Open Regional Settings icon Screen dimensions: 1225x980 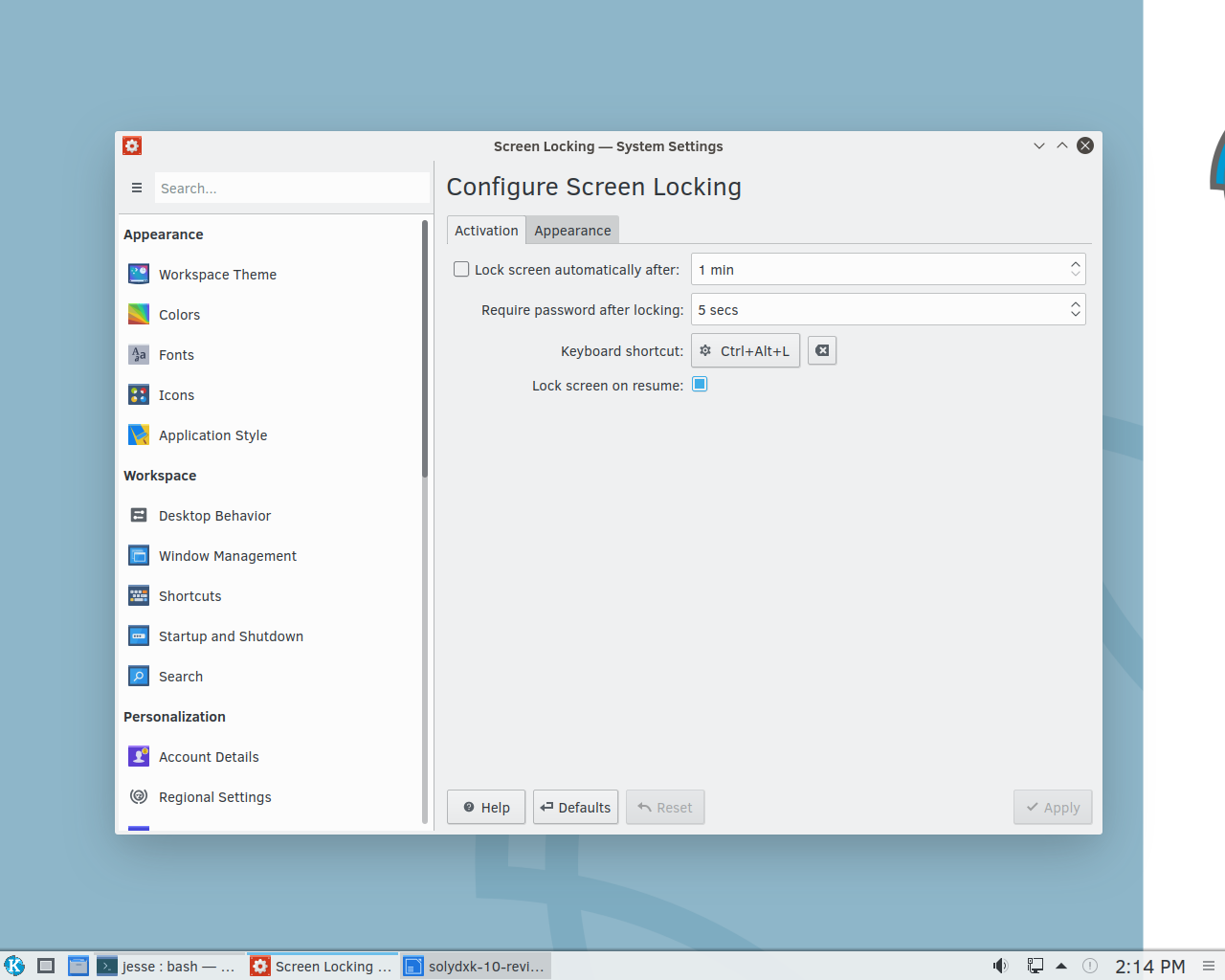click(x=139, y=797)
